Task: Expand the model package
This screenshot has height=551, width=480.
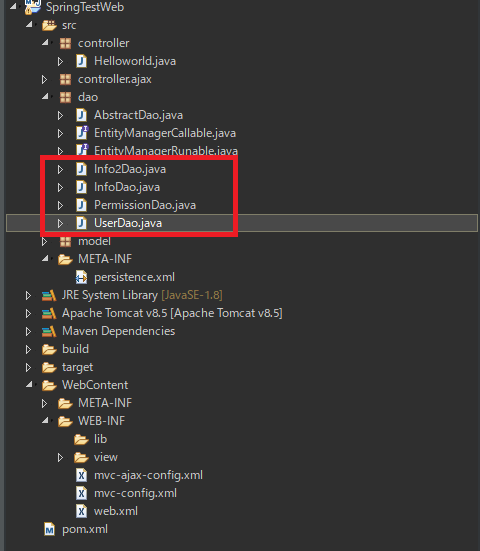Action: (x=44, y=242)
